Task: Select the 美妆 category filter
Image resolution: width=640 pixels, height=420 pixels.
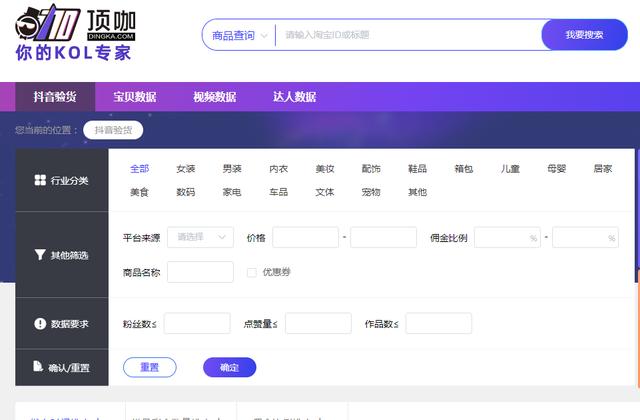Action: pos(325,169)
